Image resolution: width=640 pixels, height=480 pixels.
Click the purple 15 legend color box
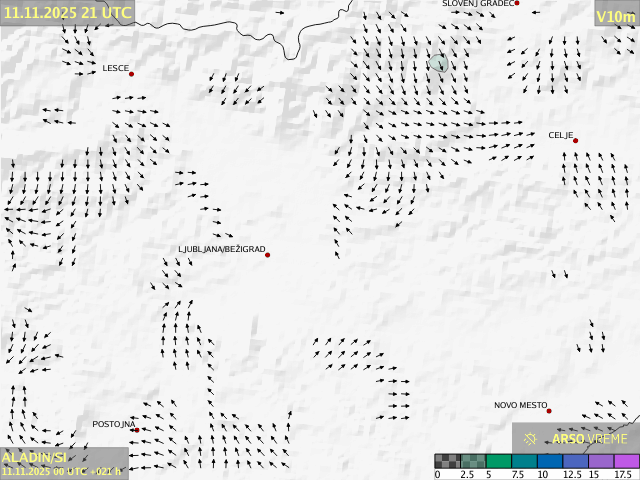(600, 461)
